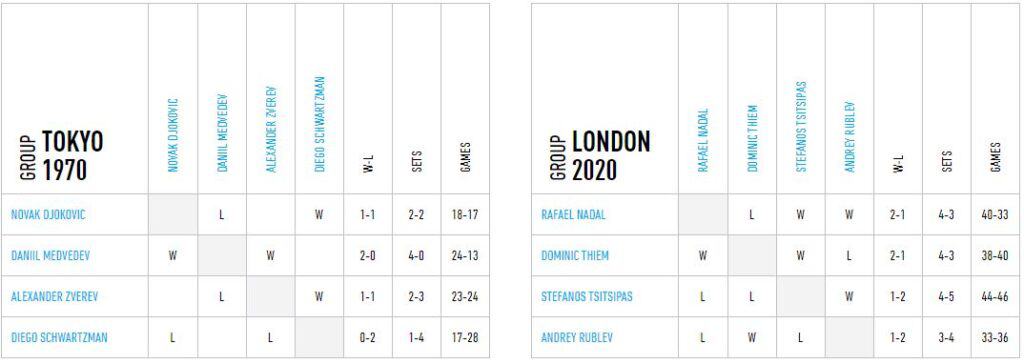
Task: Select Group Tokyo 1970 title
Action: (x=63, y=156)
